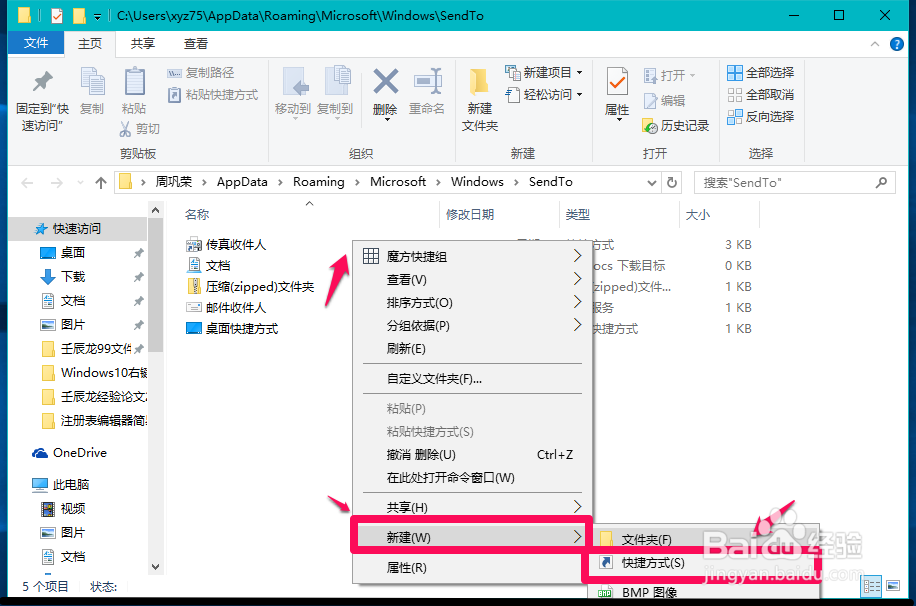Click the Properties (属性) checkmark icon
This screenshot has height=606, width=916.
coord(617,82)
